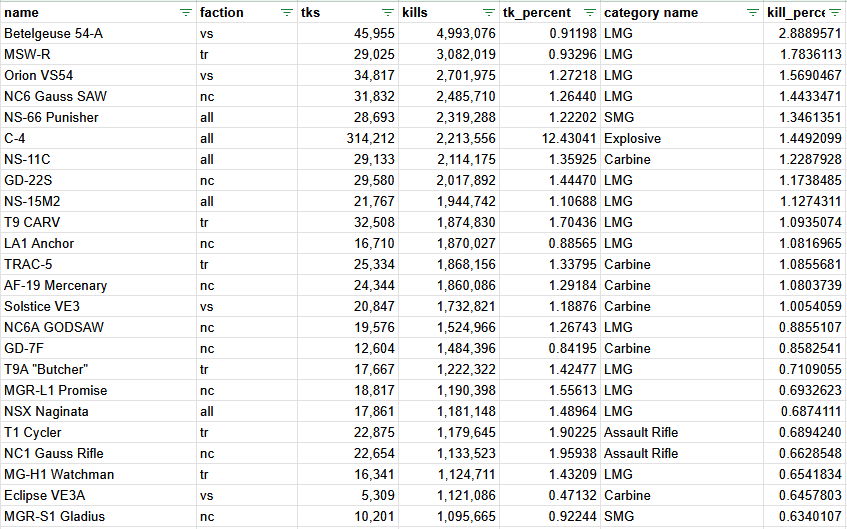Select tk_percent value 12.43041

[x=550, y=139]
